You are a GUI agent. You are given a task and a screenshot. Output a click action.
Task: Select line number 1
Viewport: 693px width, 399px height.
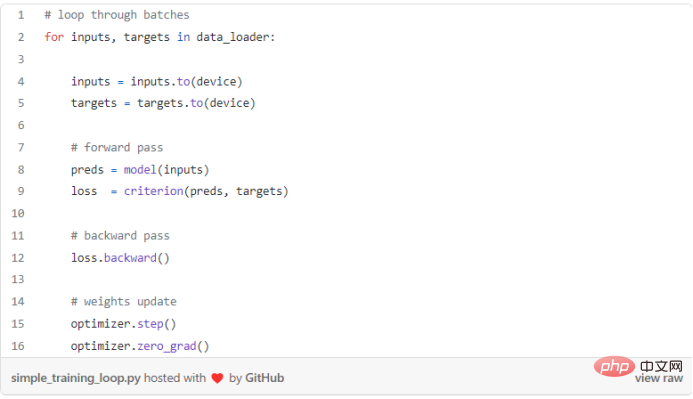pos(21,15)
